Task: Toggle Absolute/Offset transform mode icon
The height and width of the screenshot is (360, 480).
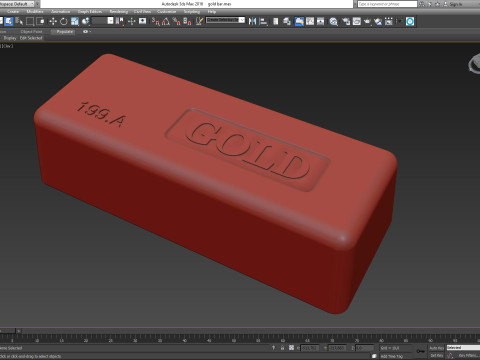Action: pos(291,348)
